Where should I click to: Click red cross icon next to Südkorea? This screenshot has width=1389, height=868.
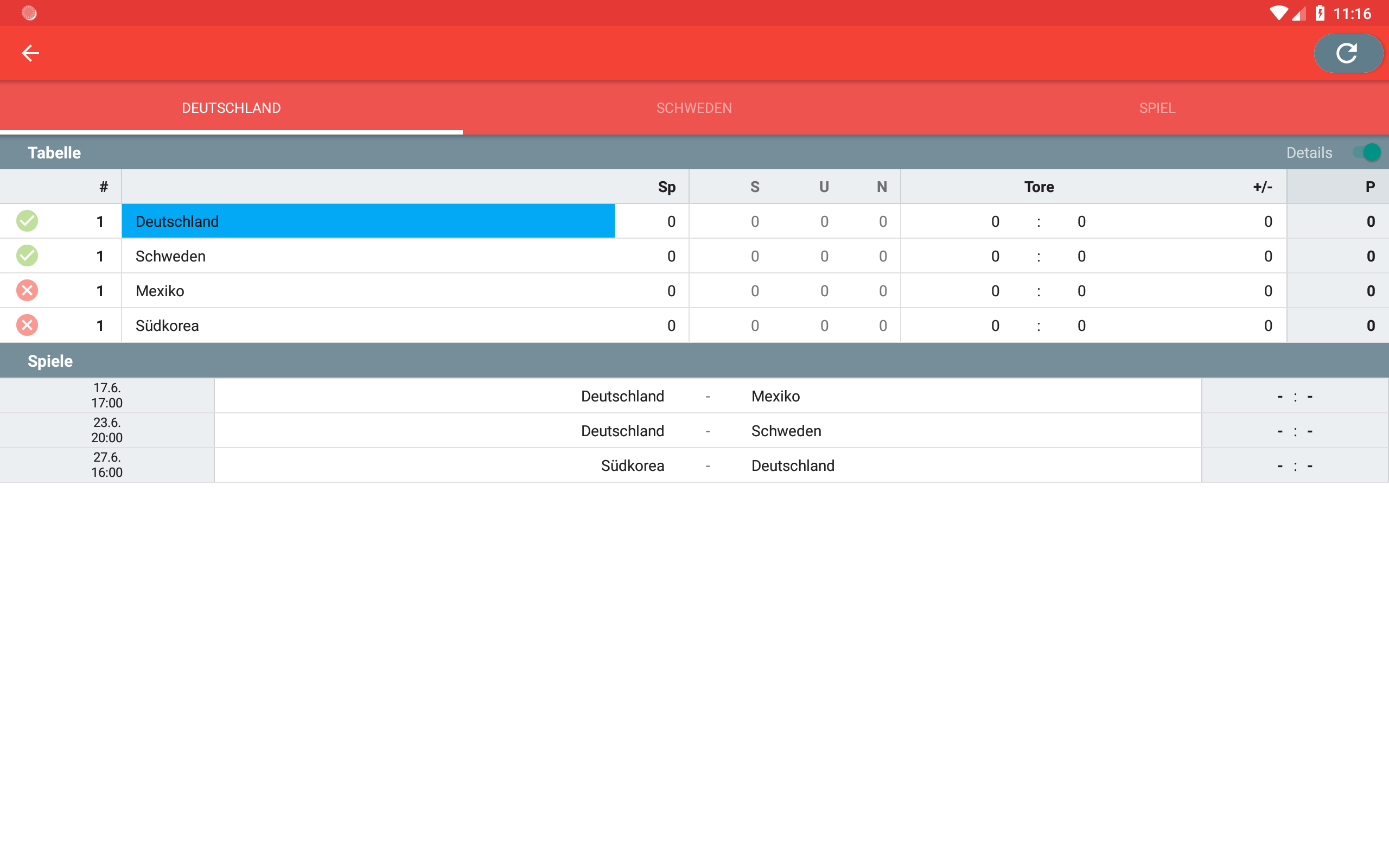tap(27, 325)
